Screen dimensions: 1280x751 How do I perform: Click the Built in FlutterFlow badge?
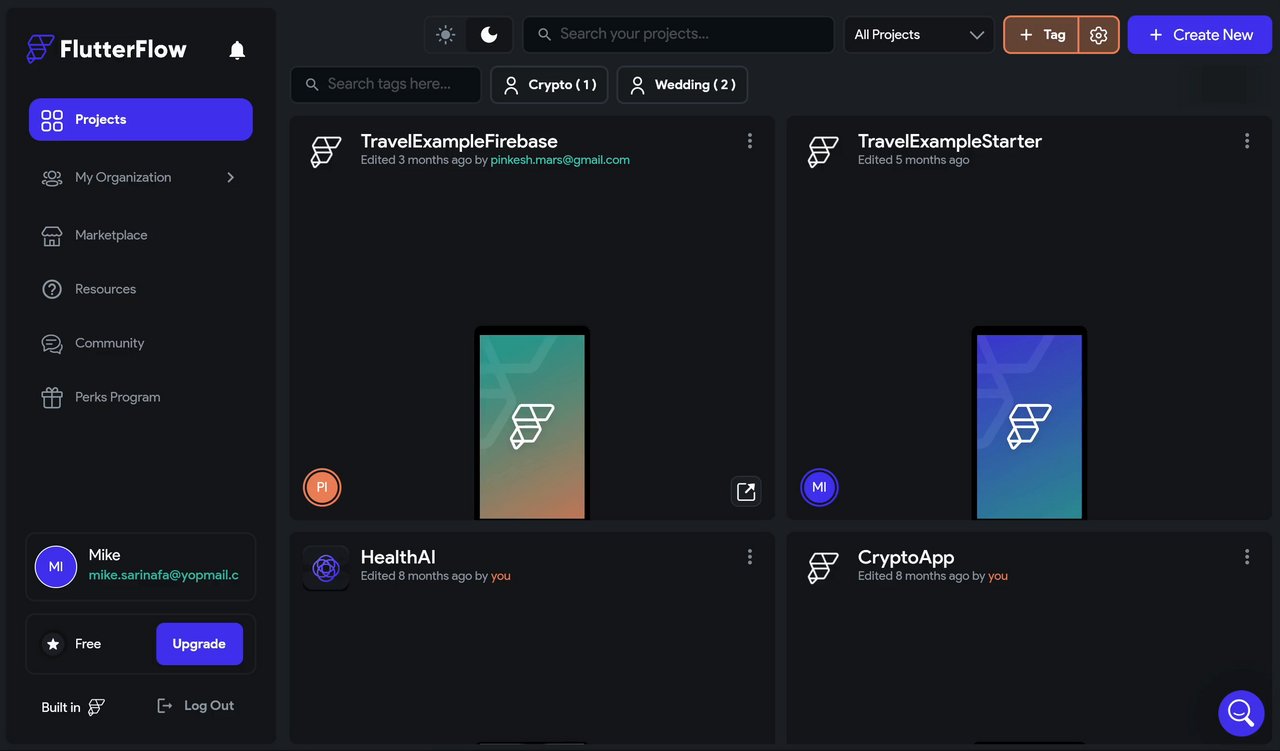tap(73, 707)
